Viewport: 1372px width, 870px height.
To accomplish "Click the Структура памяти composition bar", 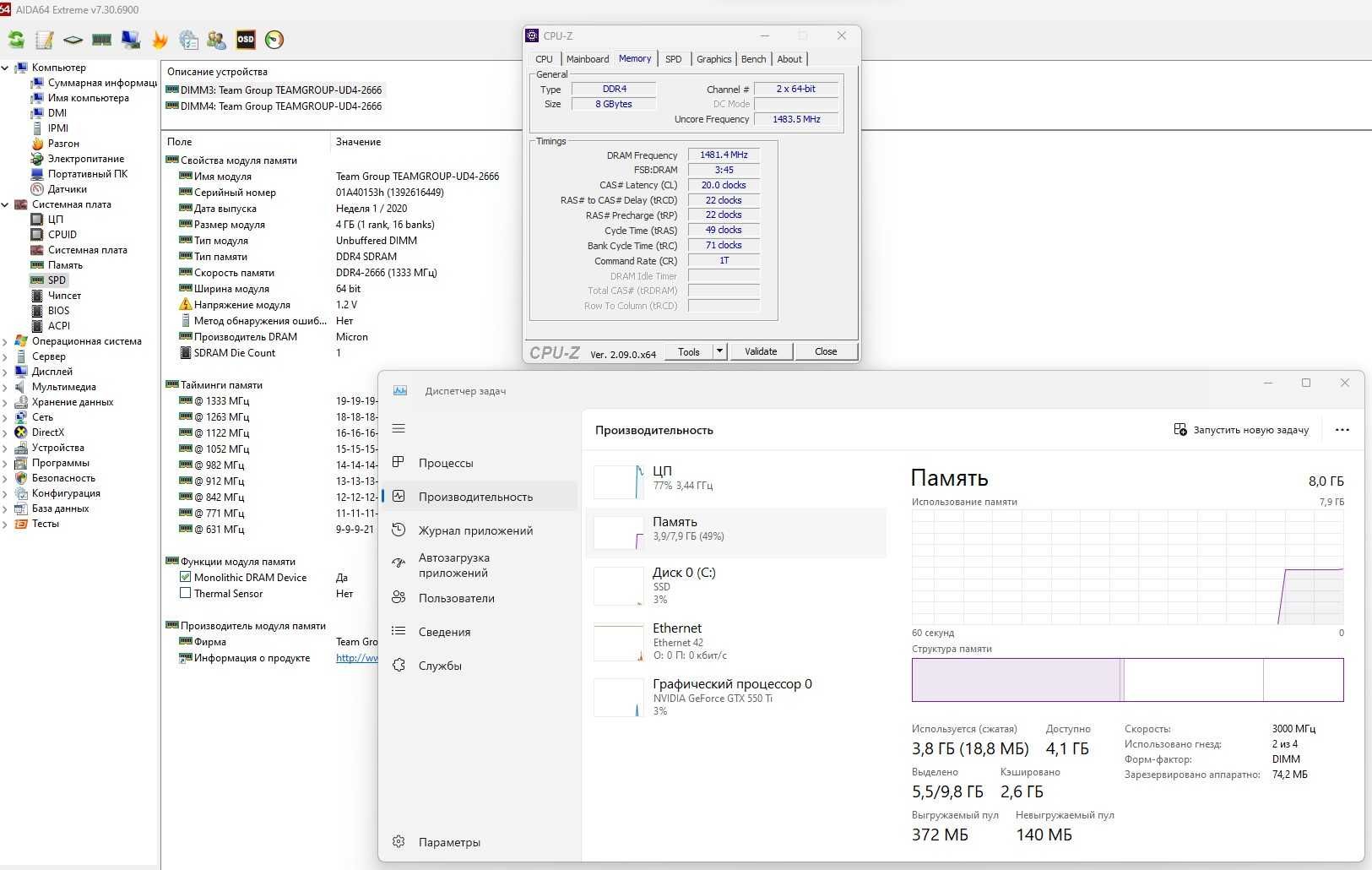I will (1127, 680).
